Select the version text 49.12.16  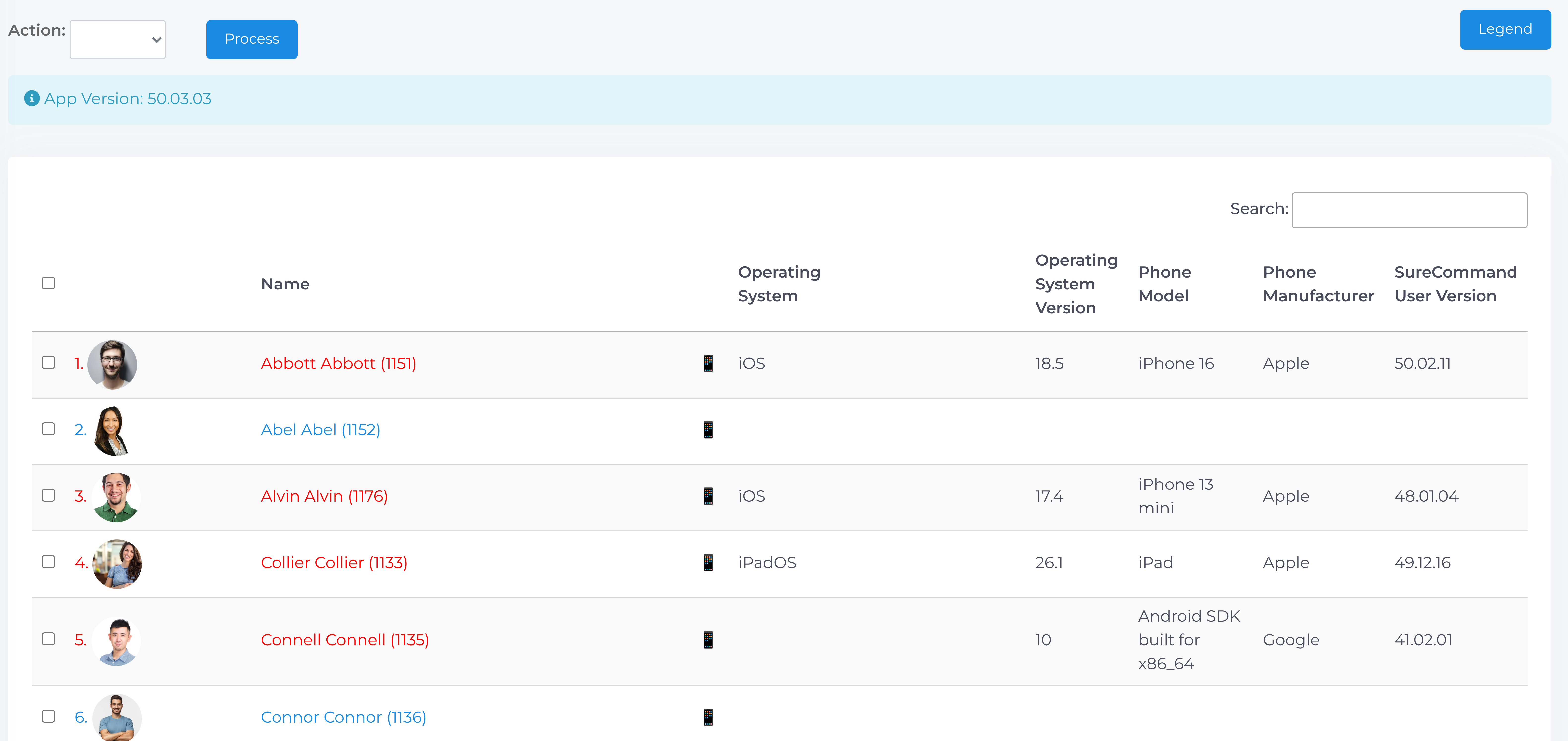(1423, 563)
